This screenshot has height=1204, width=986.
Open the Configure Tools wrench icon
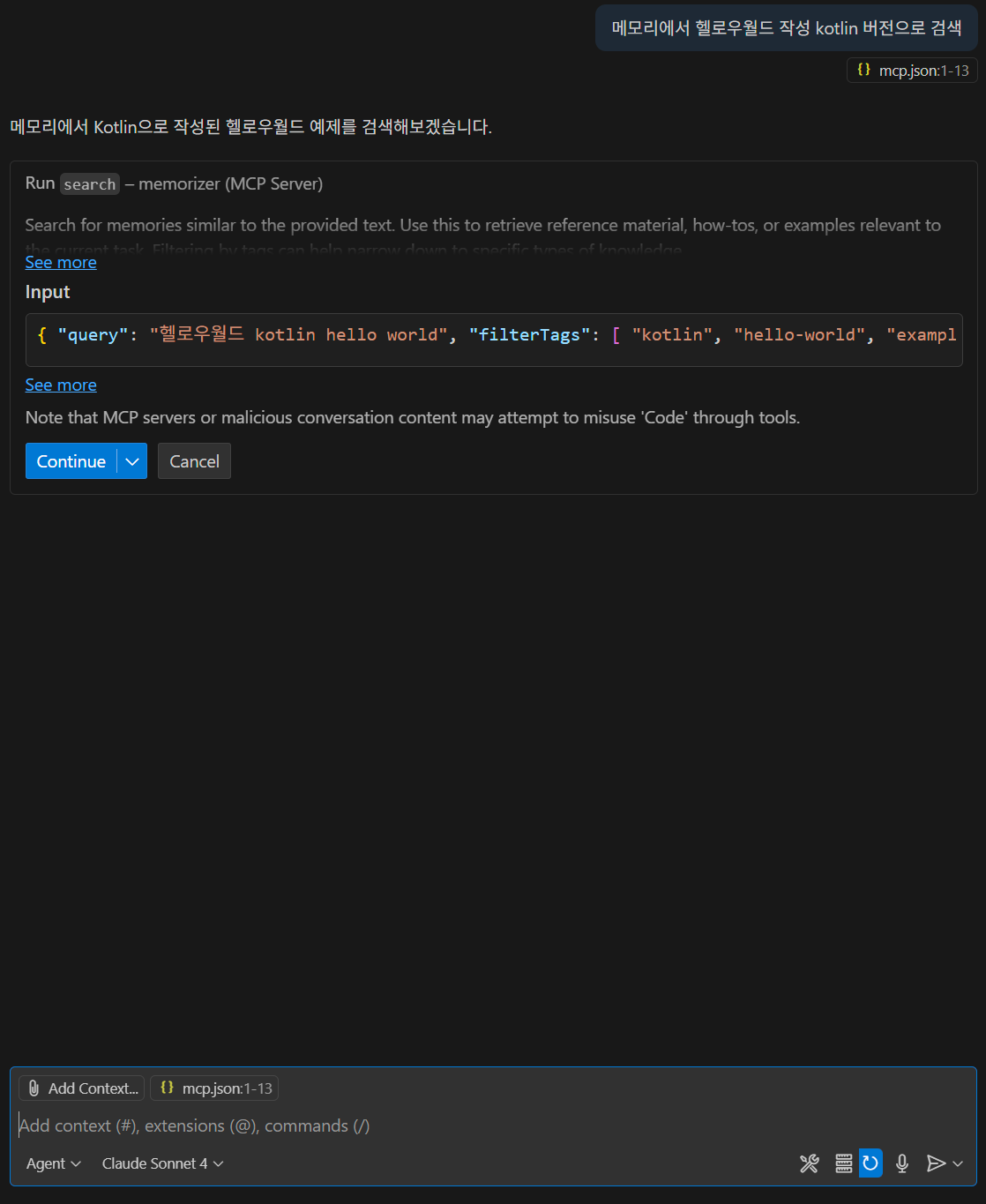809,1163
